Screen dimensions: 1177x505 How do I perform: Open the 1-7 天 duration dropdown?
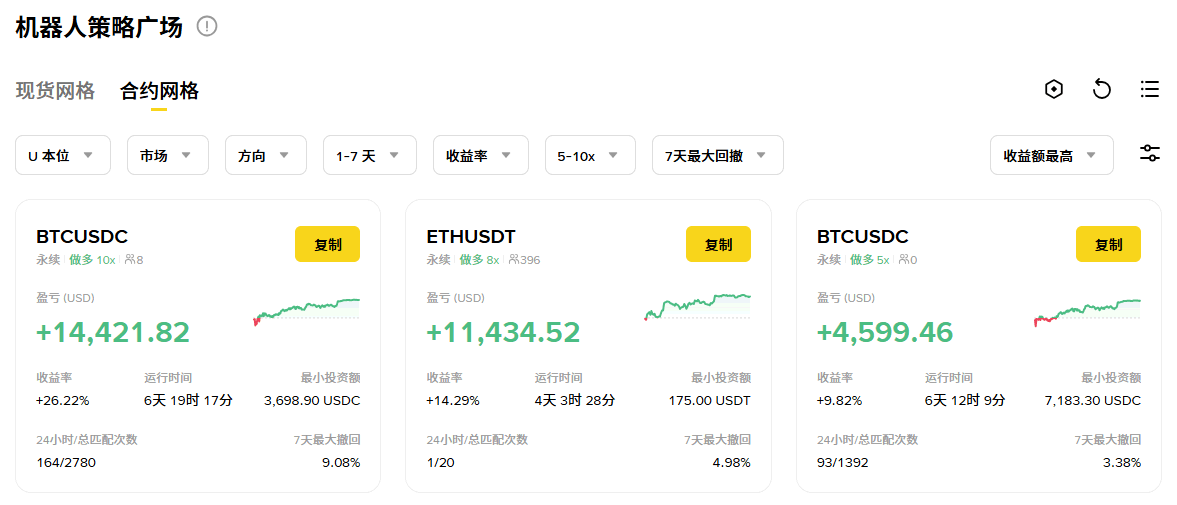[368, 155]
